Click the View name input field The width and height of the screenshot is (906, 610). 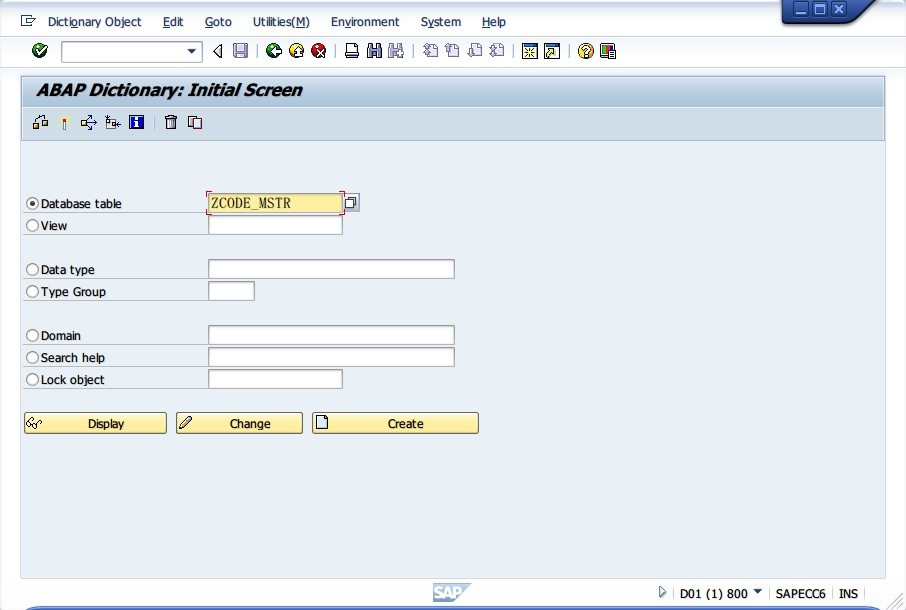275,225
